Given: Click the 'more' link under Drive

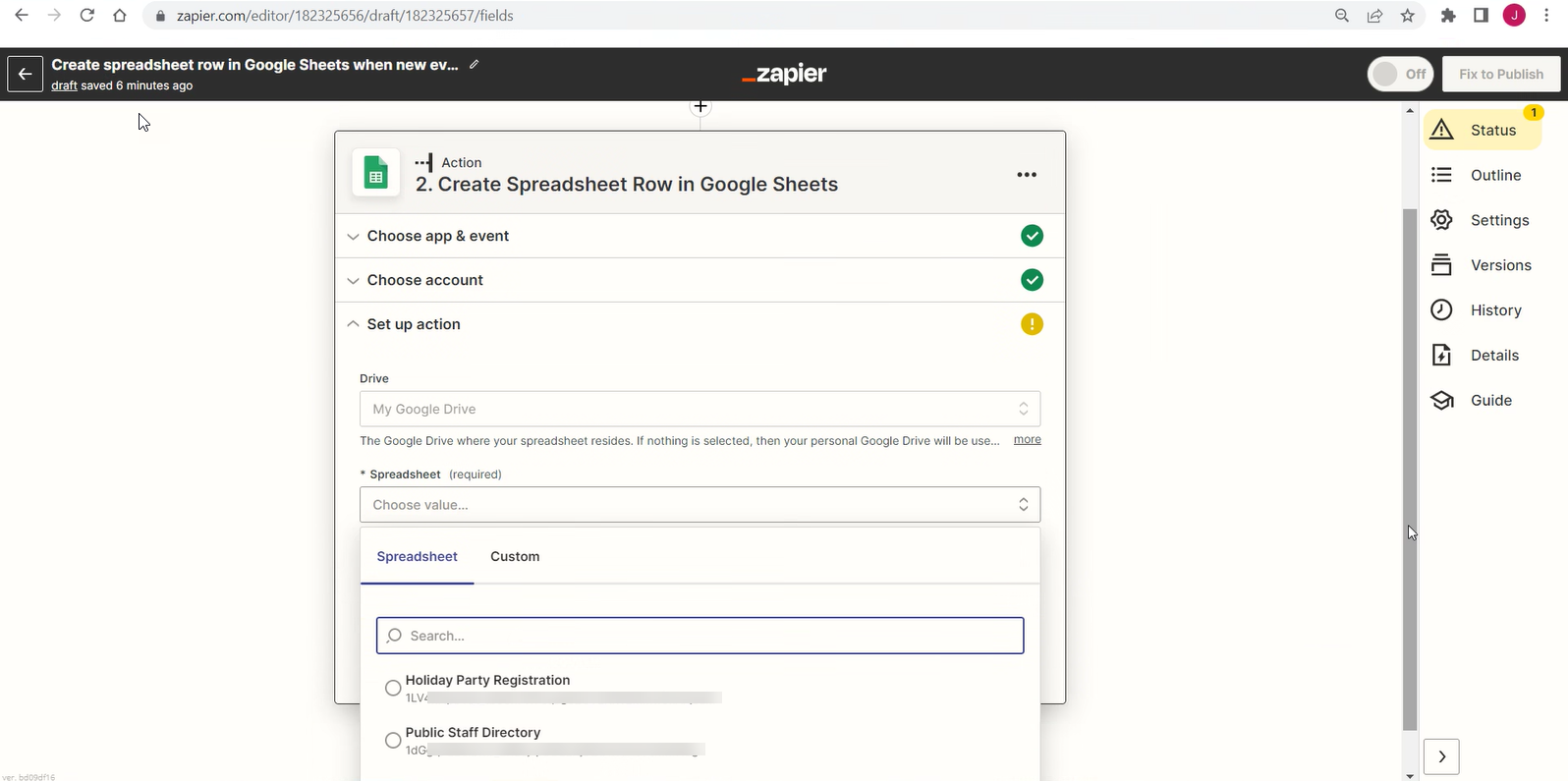Looking at the screenshot, I should click(x=1028, y=439).
